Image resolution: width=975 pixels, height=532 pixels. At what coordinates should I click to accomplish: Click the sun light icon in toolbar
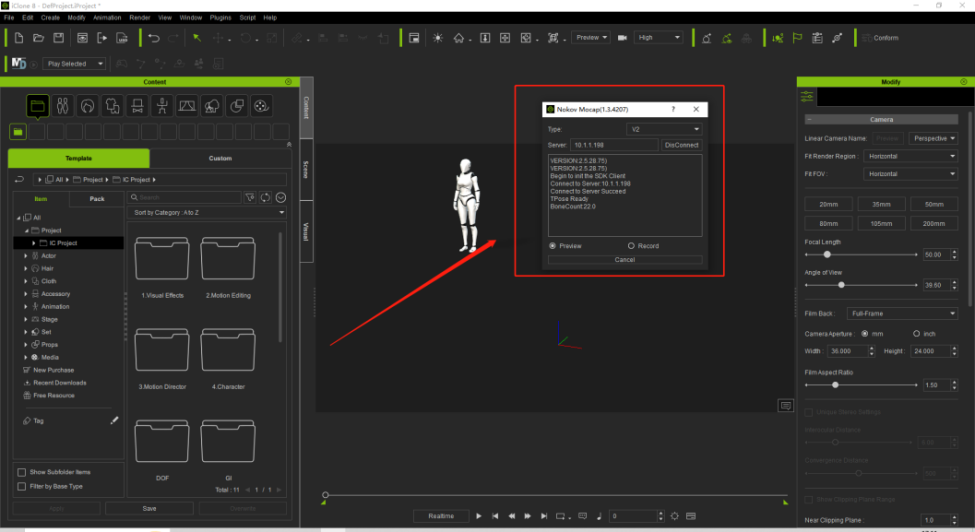[438, 38]
